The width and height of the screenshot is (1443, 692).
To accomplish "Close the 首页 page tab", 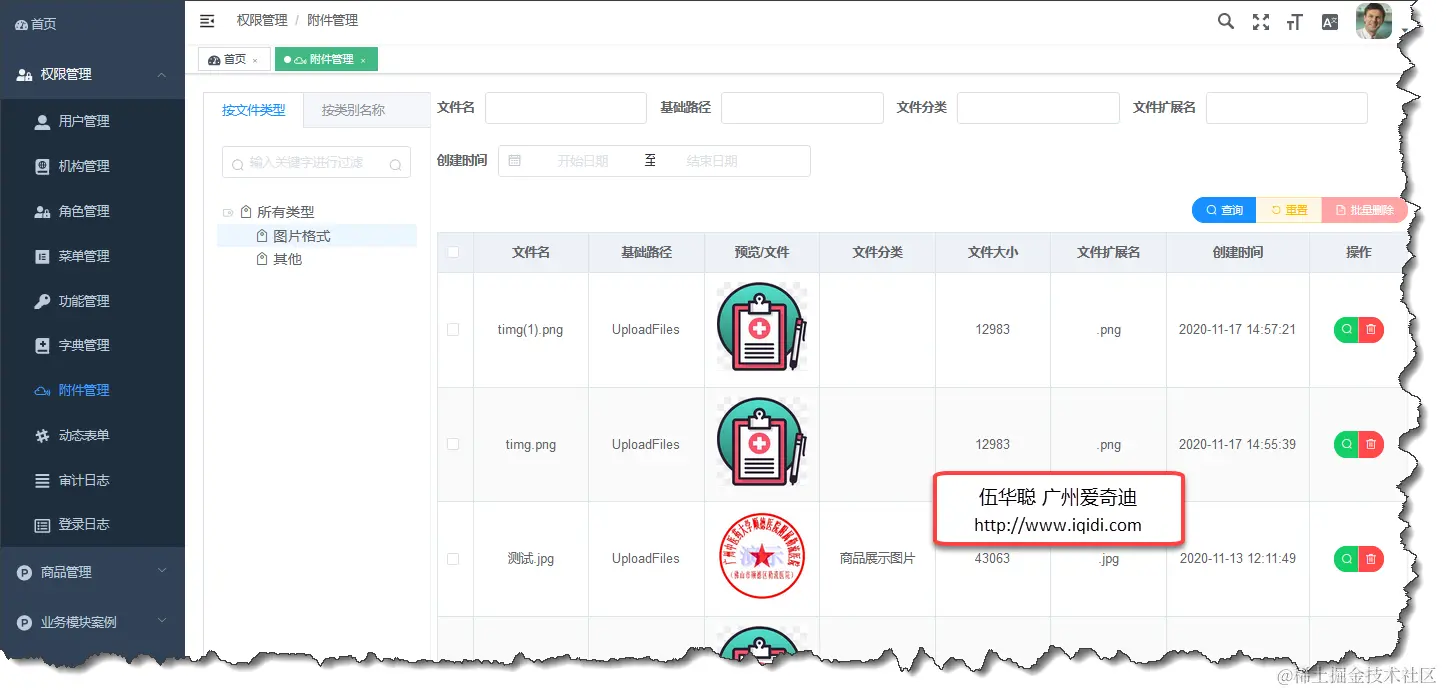I will tap(255, 61).
